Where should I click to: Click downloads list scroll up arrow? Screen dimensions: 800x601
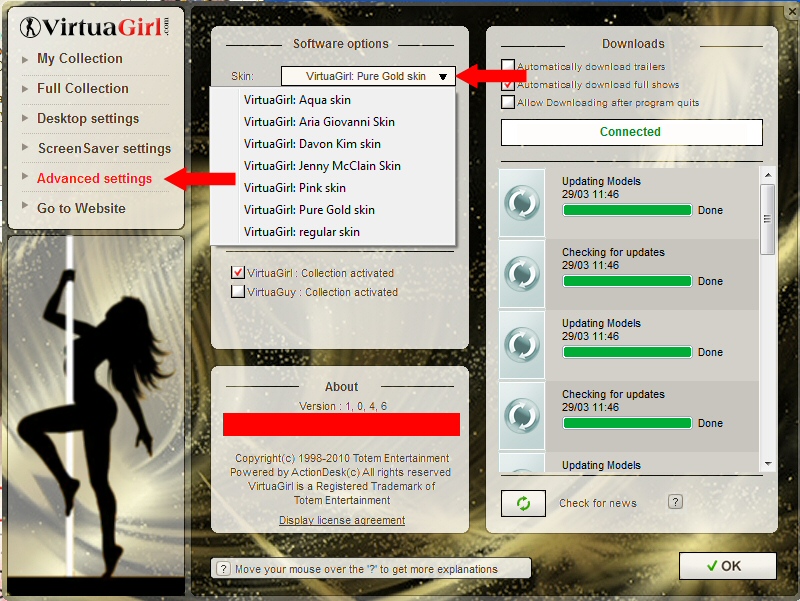(768, 175)
